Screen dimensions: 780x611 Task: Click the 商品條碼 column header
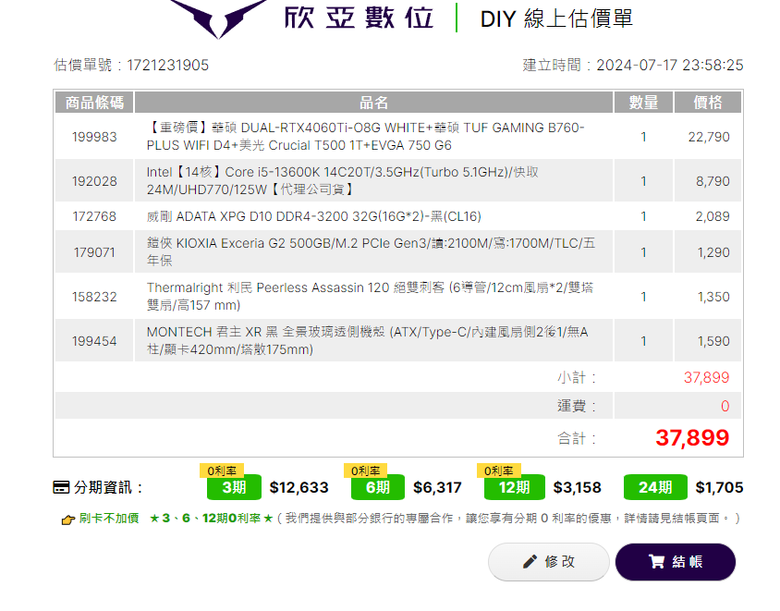[94, 102]
